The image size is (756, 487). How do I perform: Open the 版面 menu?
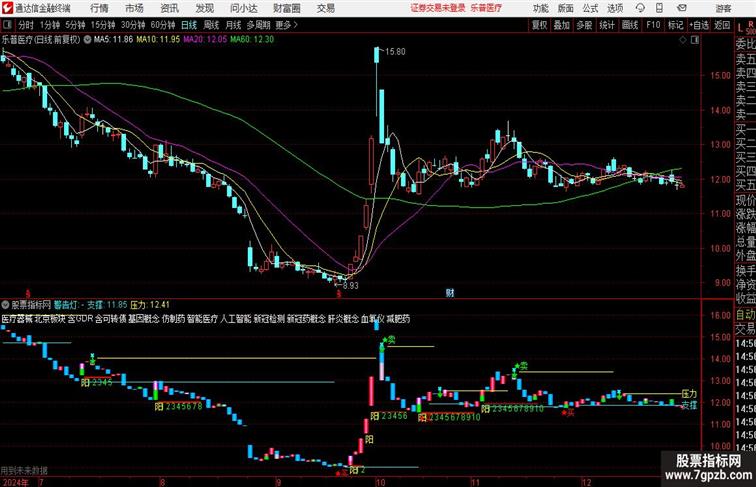[x=565, y=8]
